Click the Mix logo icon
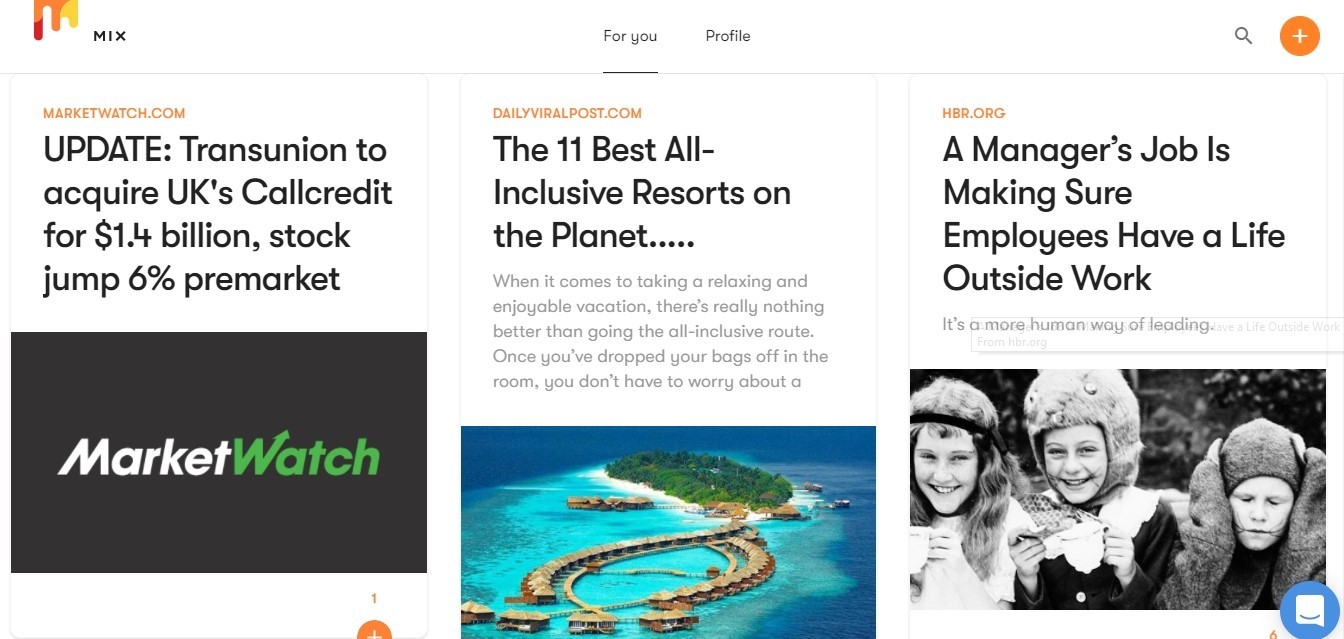This screenshot has height=639, width=1344. pyautogui.click(x=55, y=18)
